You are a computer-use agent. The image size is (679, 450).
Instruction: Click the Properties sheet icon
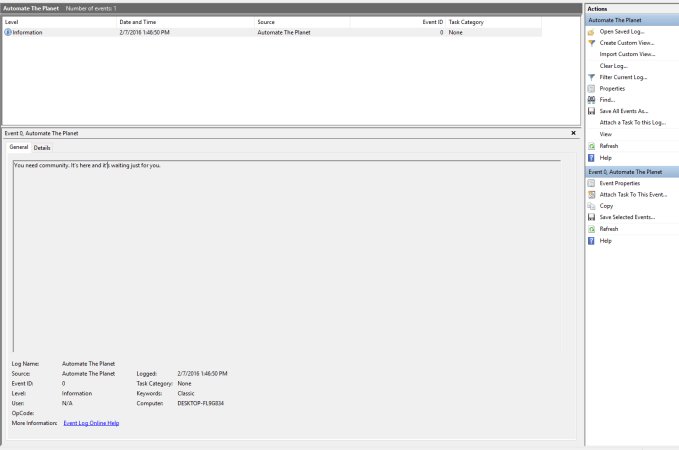591,89
